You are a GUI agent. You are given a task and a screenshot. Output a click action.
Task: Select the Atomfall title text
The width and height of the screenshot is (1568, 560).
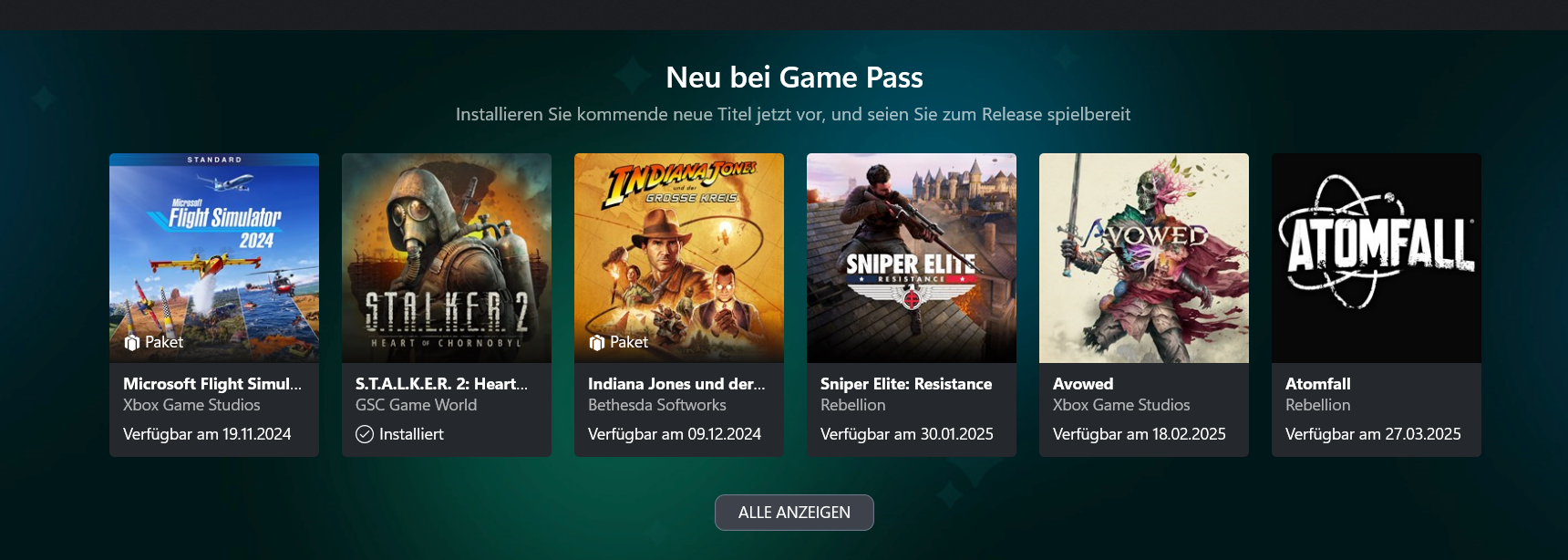click(1318, 384)
